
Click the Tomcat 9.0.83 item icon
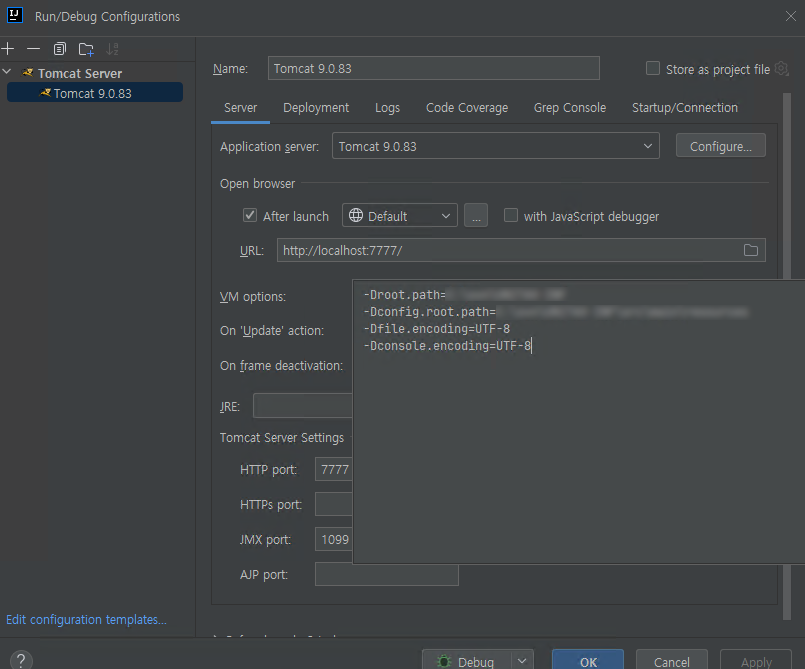45,93
